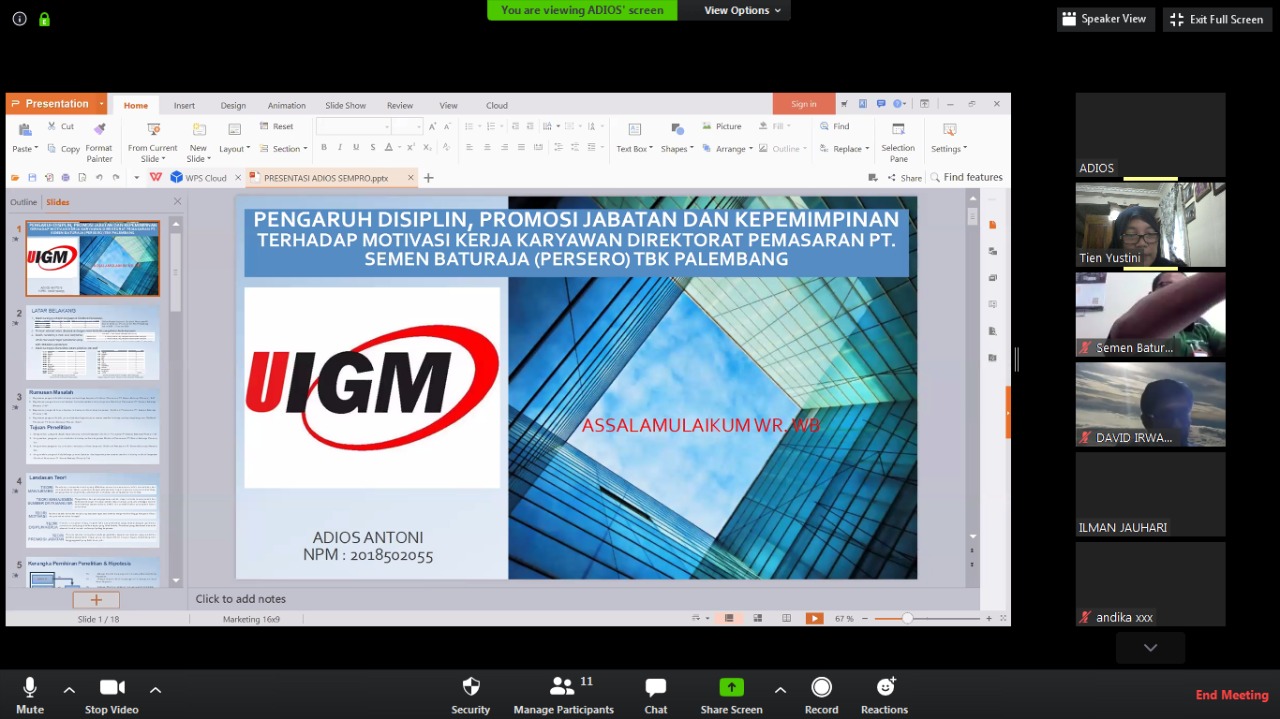Mute the Zoom microphone
1280x719 pixels.
tap(30, 695)
